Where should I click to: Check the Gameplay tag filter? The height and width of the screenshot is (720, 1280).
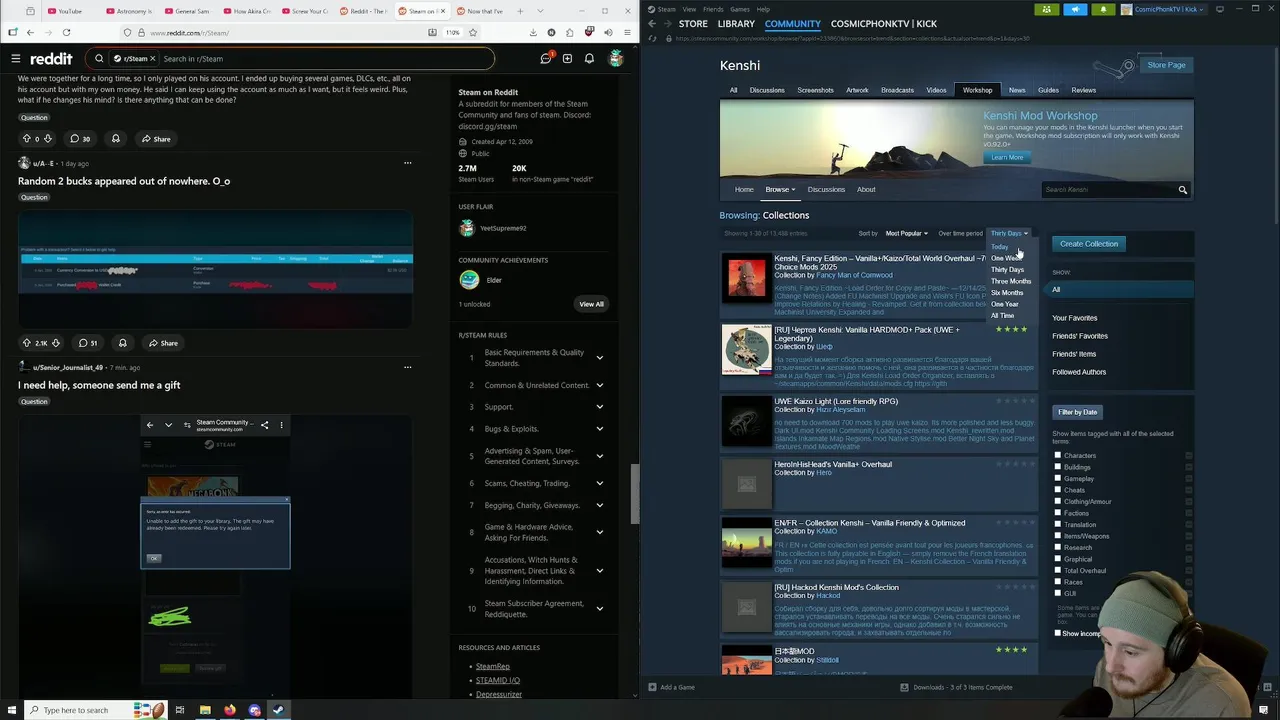coord(1057,479)
